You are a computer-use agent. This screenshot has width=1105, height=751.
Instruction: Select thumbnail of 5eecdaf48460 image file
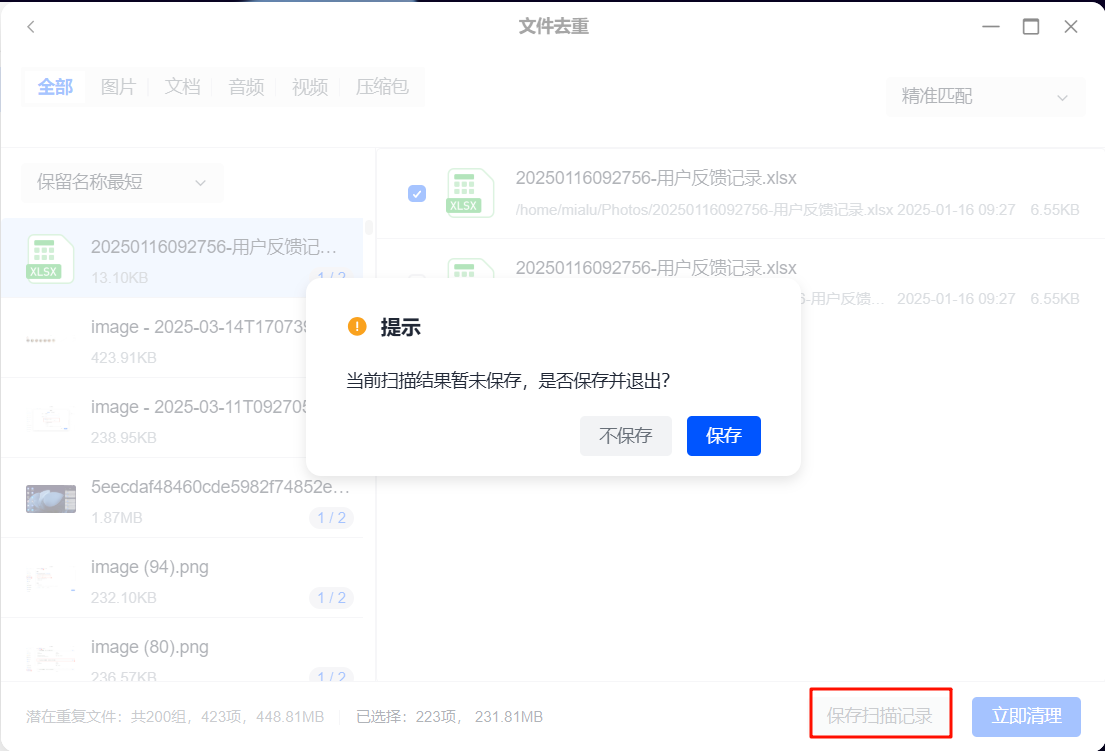click(x=50, y=498)
